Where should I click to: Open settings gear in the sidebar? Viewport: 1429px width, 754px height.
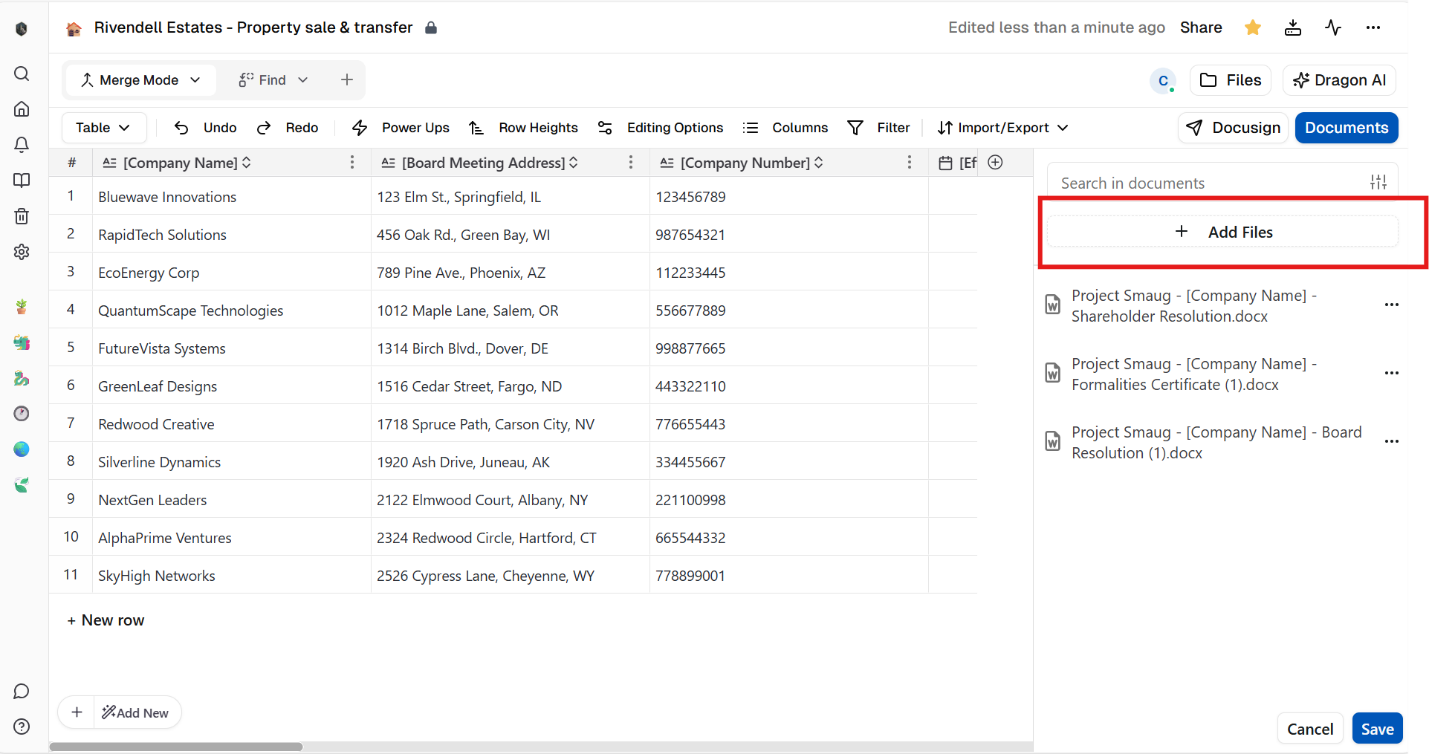(21, 252)
